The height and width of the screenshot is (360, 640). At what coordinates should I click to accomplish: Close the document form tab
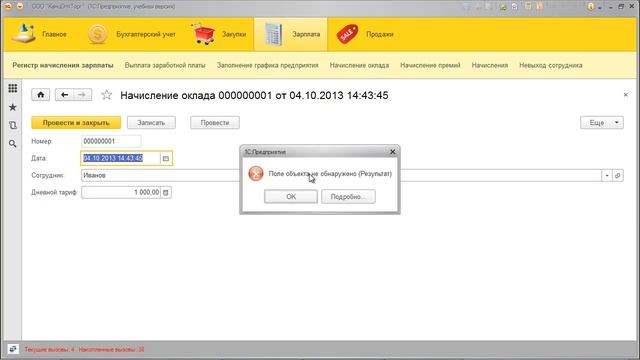(626, 95)
